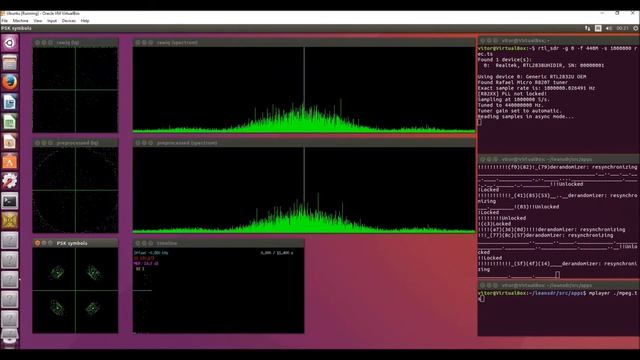Open the session power gear menu
Viewport: 640px width, 360px height.
[x=636, y=28]
